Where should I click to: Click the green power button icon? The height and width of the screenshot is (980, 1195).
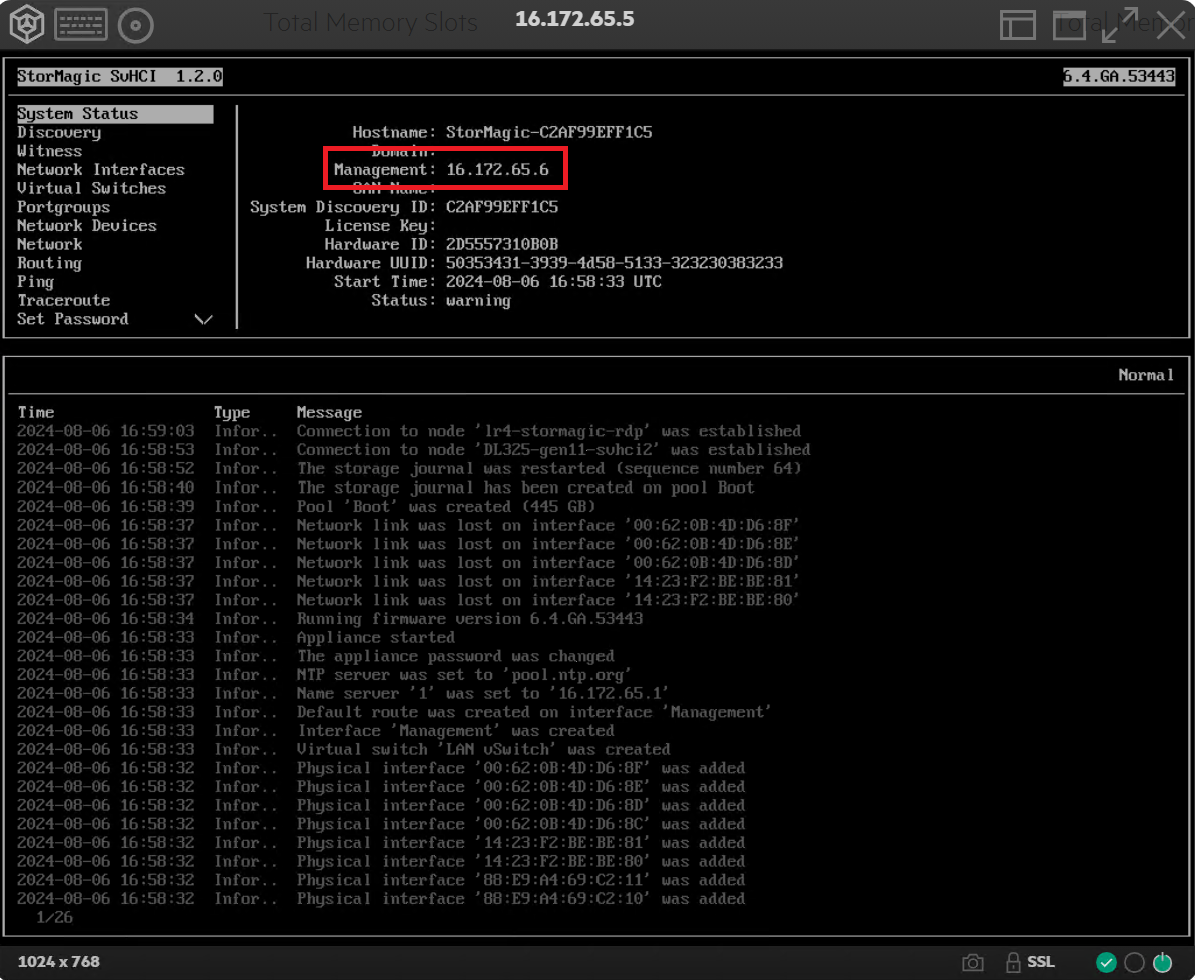coord(1163,962)
